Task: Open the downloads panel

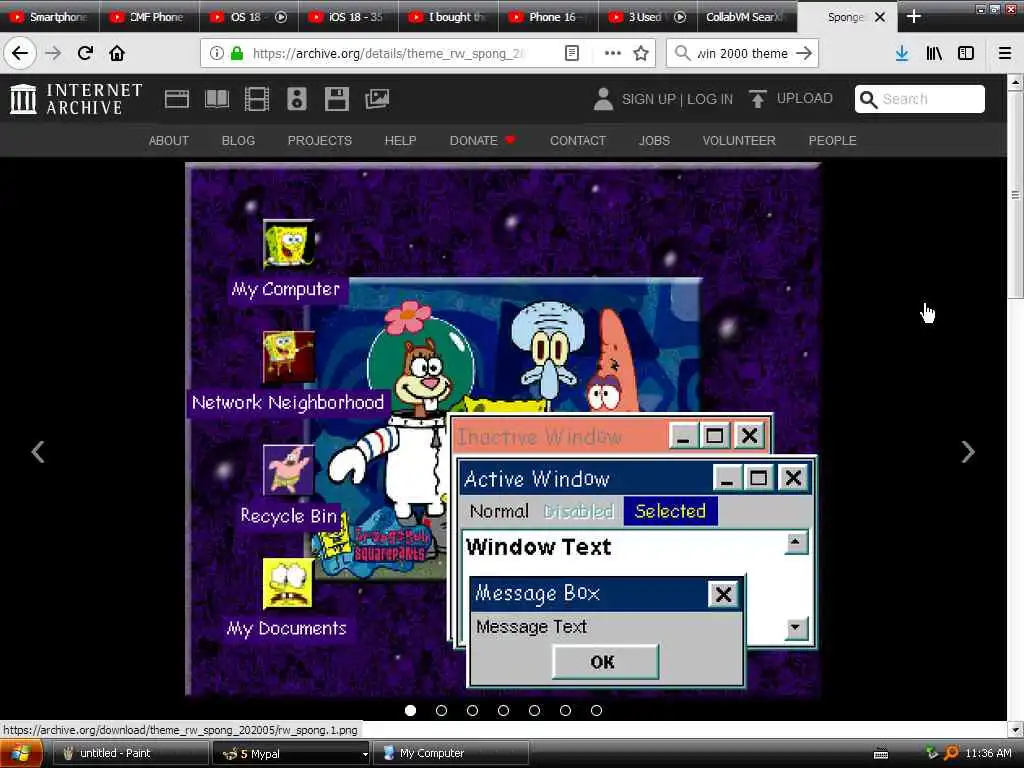Action: tap(902, 54)
